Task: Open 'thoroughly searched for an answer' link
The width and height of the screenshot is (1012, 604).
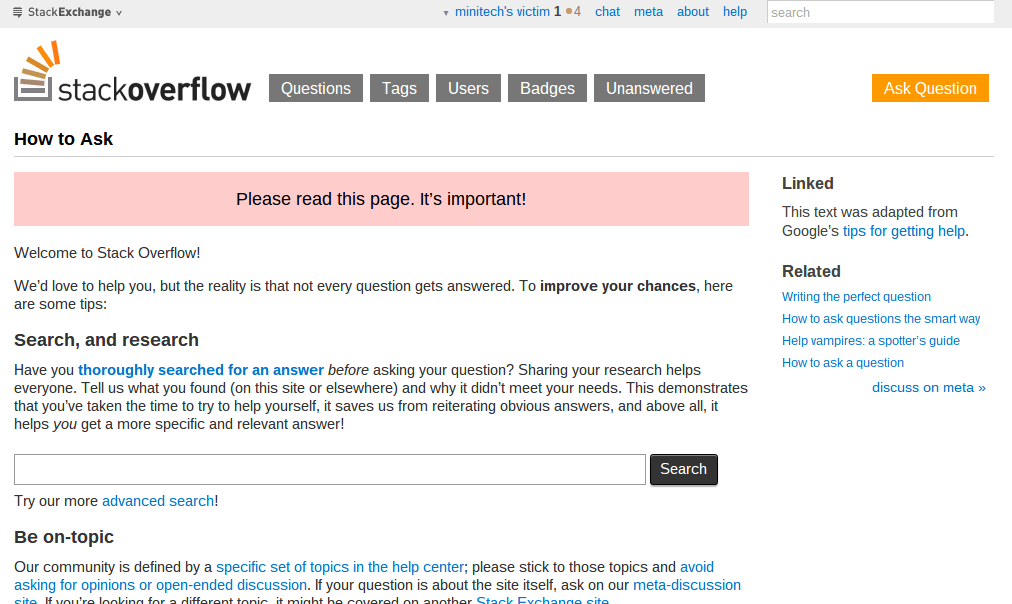Action: pos(201,370)
